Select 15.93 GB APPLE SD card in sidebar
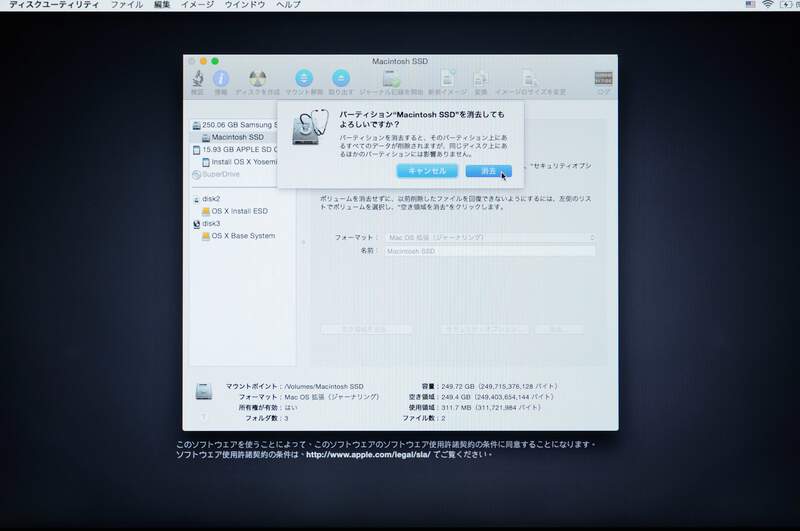 click(x=235, y=149)
